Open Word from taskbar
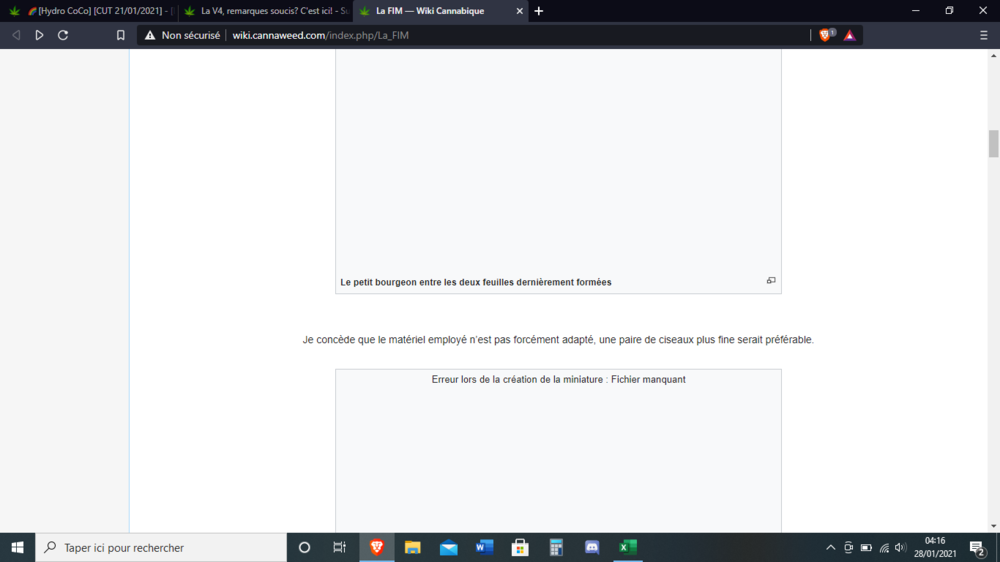This screenshot has height=562, width=1000. [484, 547]
